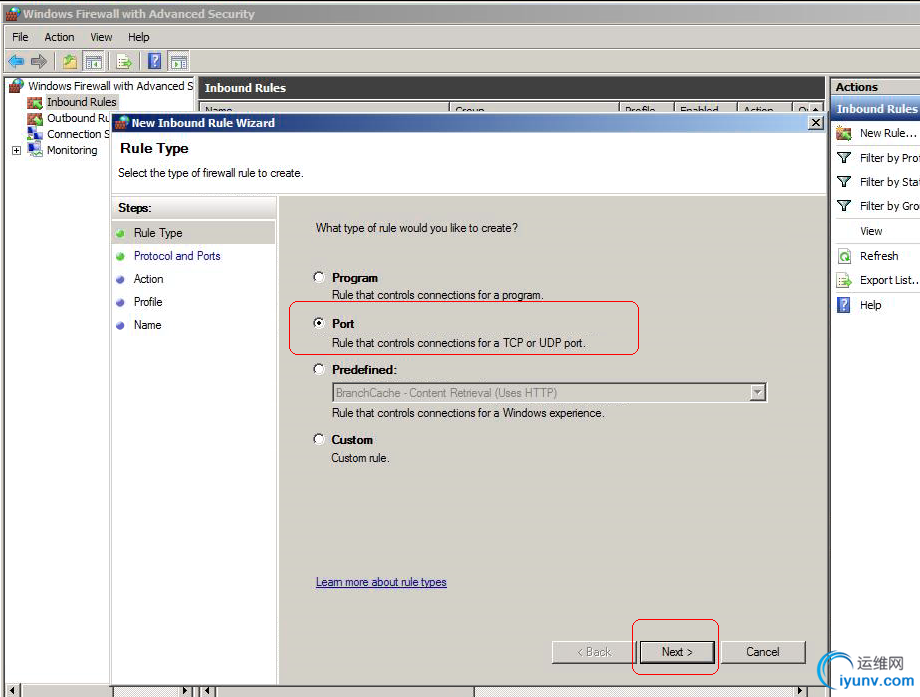The height and width of the screenshot is (697, 920).
Task: Open the File menu
Action: tap(20, 37)
